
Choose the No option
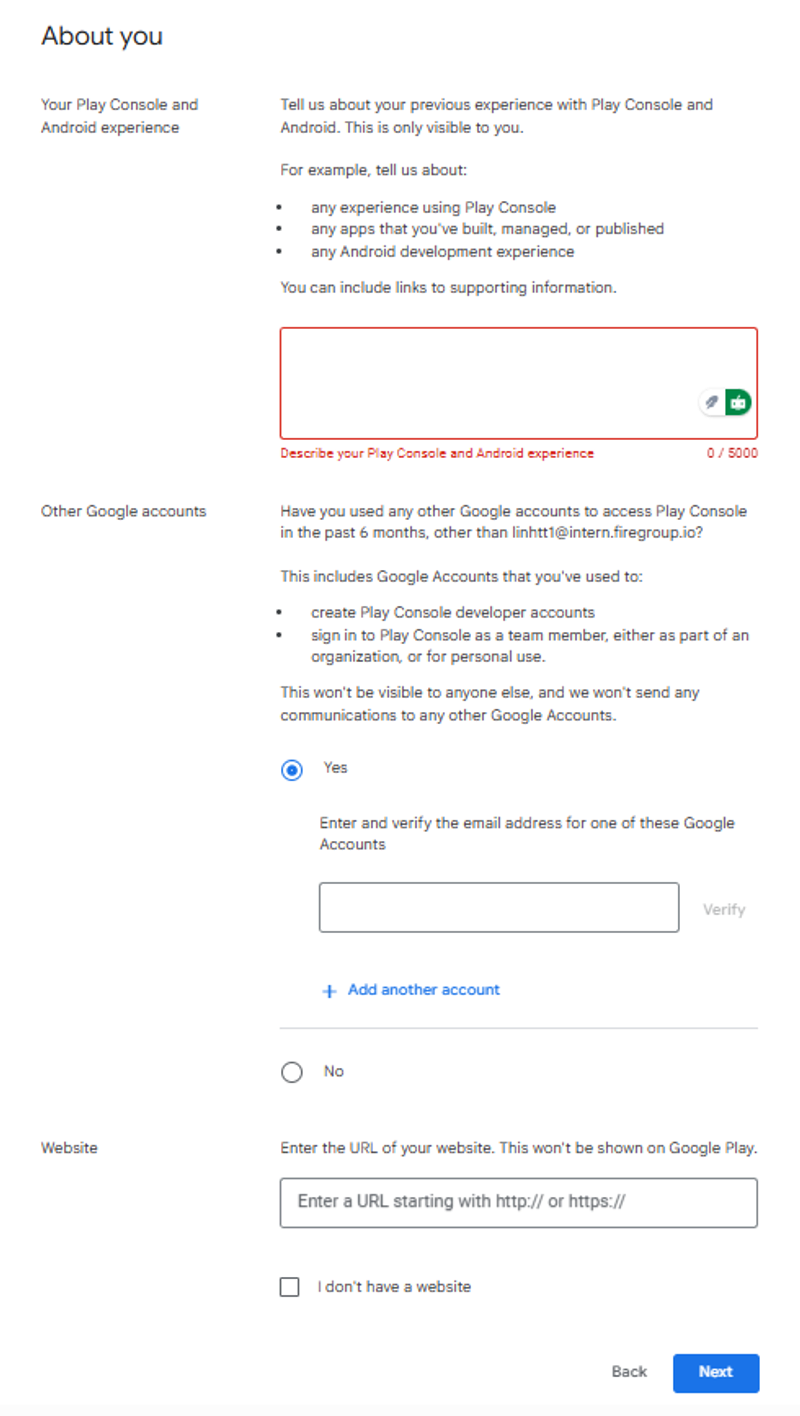291,1071
